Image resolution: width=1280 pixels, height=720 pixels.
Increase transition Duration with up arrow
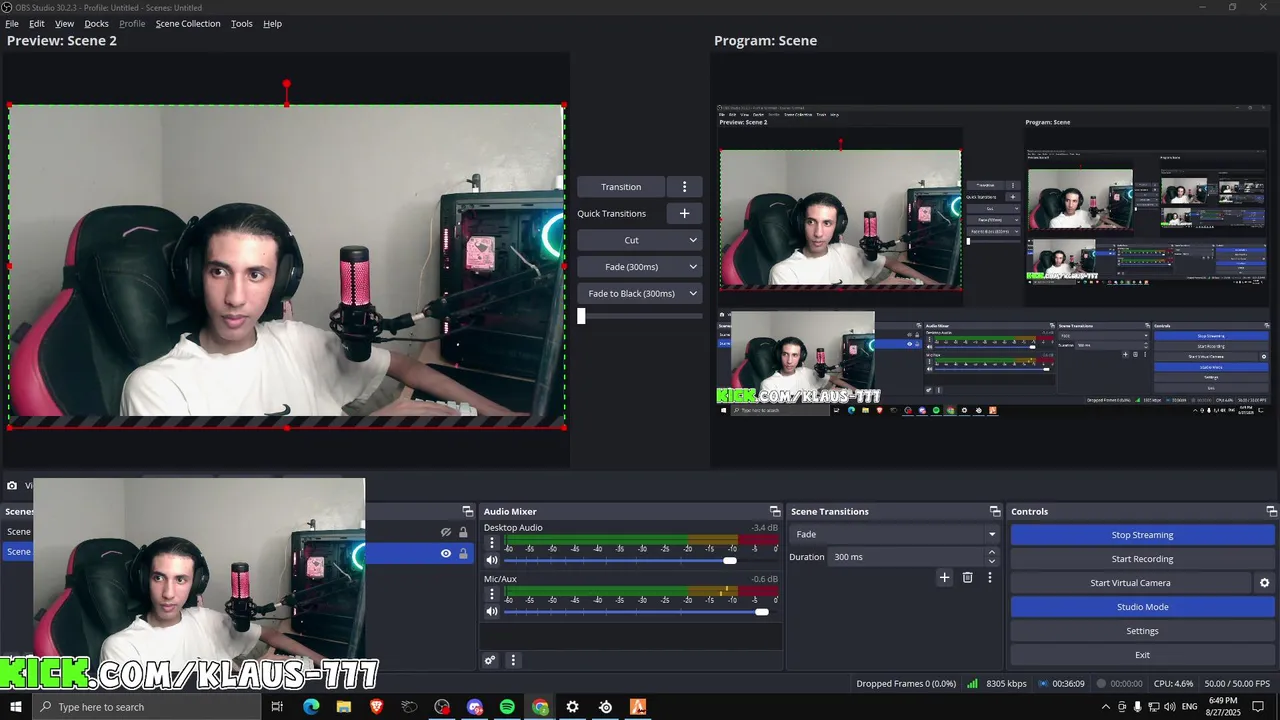tap(992, 552)
